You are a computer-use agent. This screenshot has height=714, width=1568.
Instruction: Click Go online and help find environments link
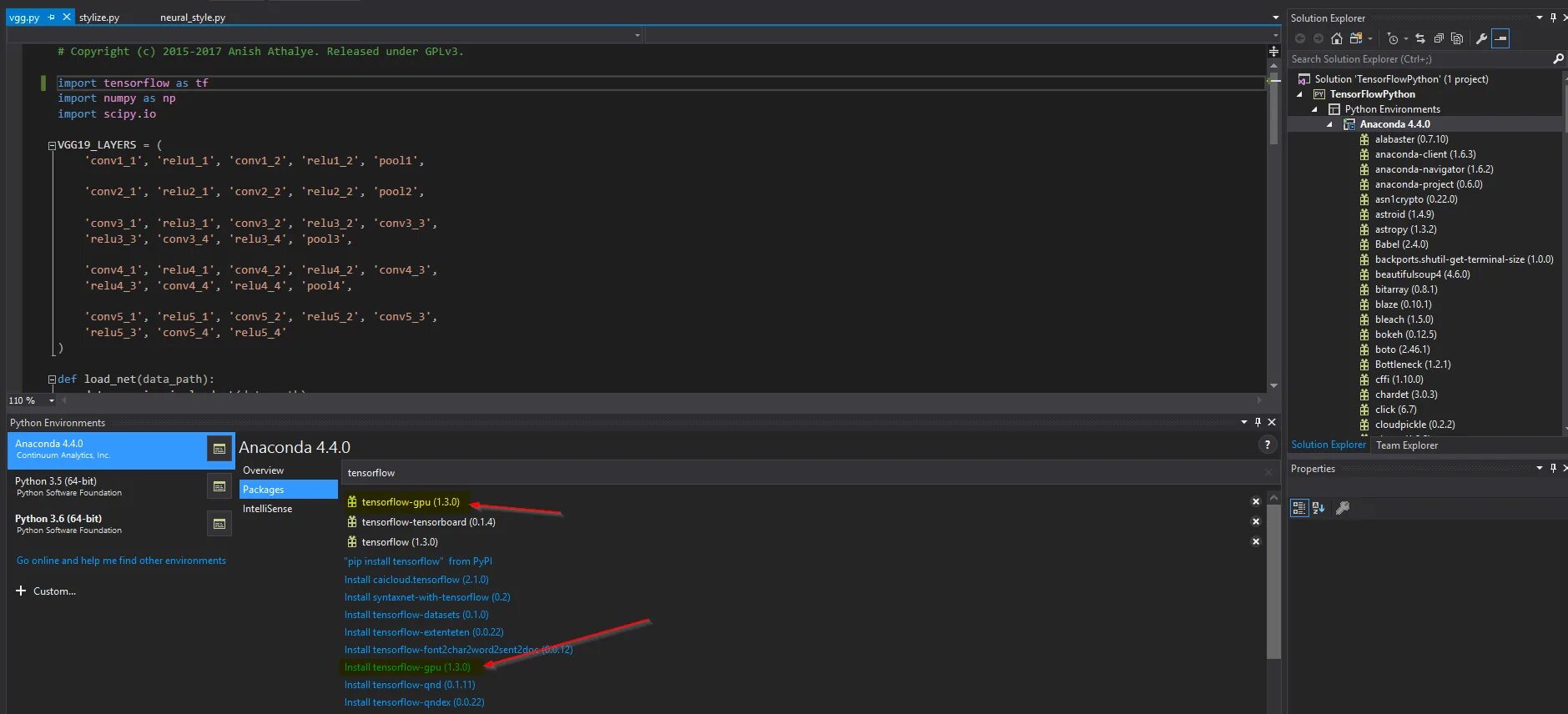tap(121, 561)
